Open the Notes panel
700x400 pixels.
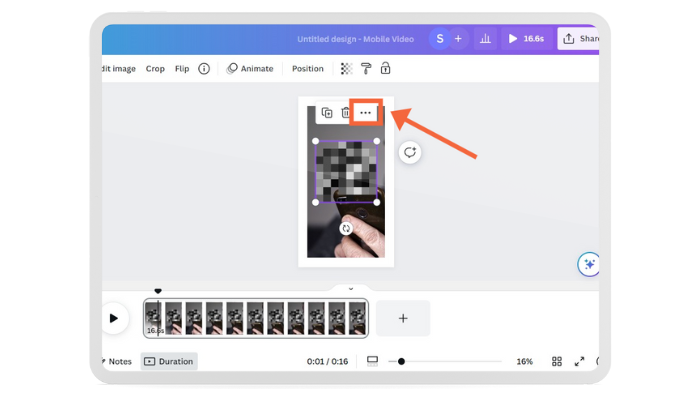[x=117, y=362]
